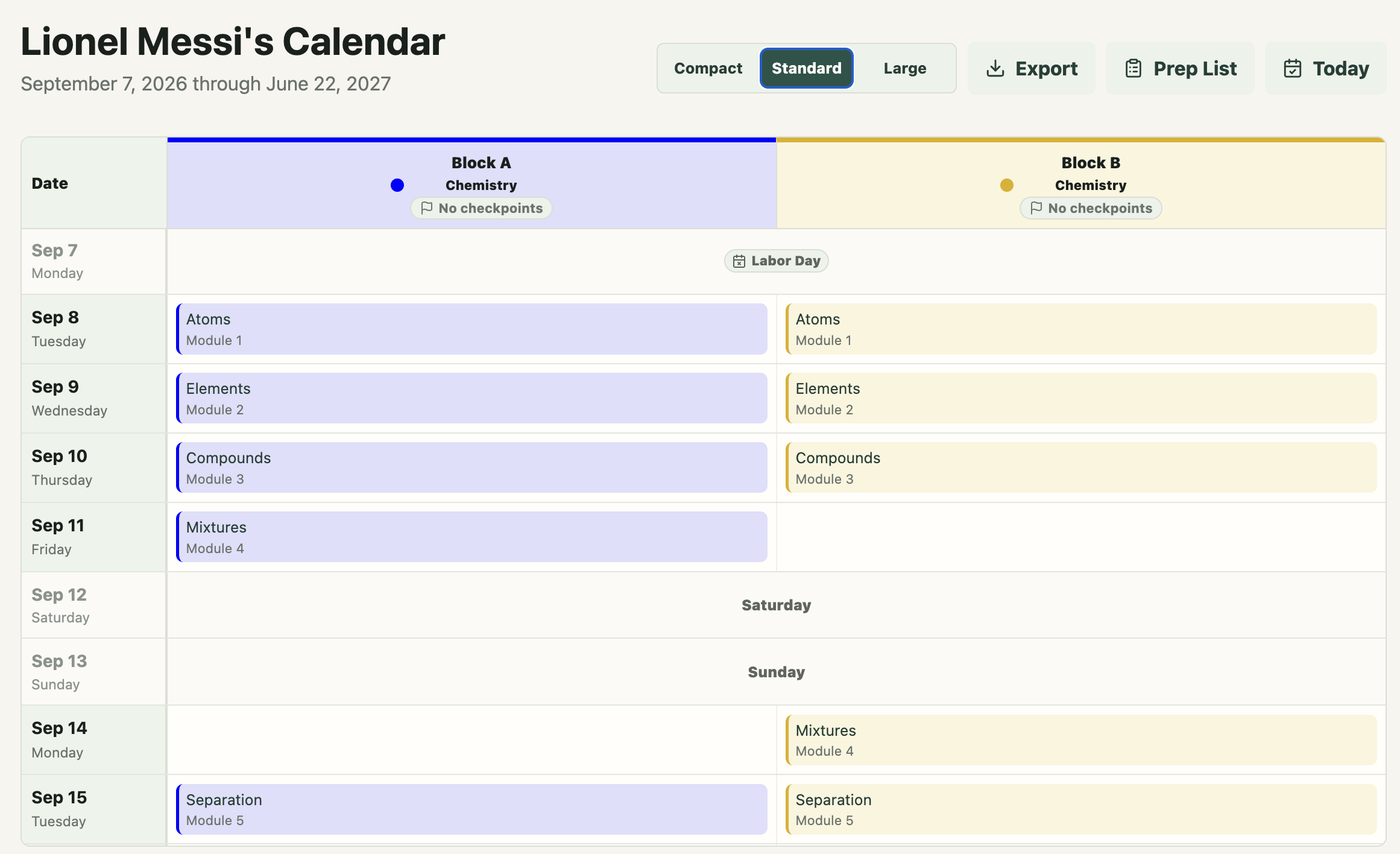1400x854 pixels.
Task: Open Block A Separation Module 5 lesson
Action: [x=472, y=810]
